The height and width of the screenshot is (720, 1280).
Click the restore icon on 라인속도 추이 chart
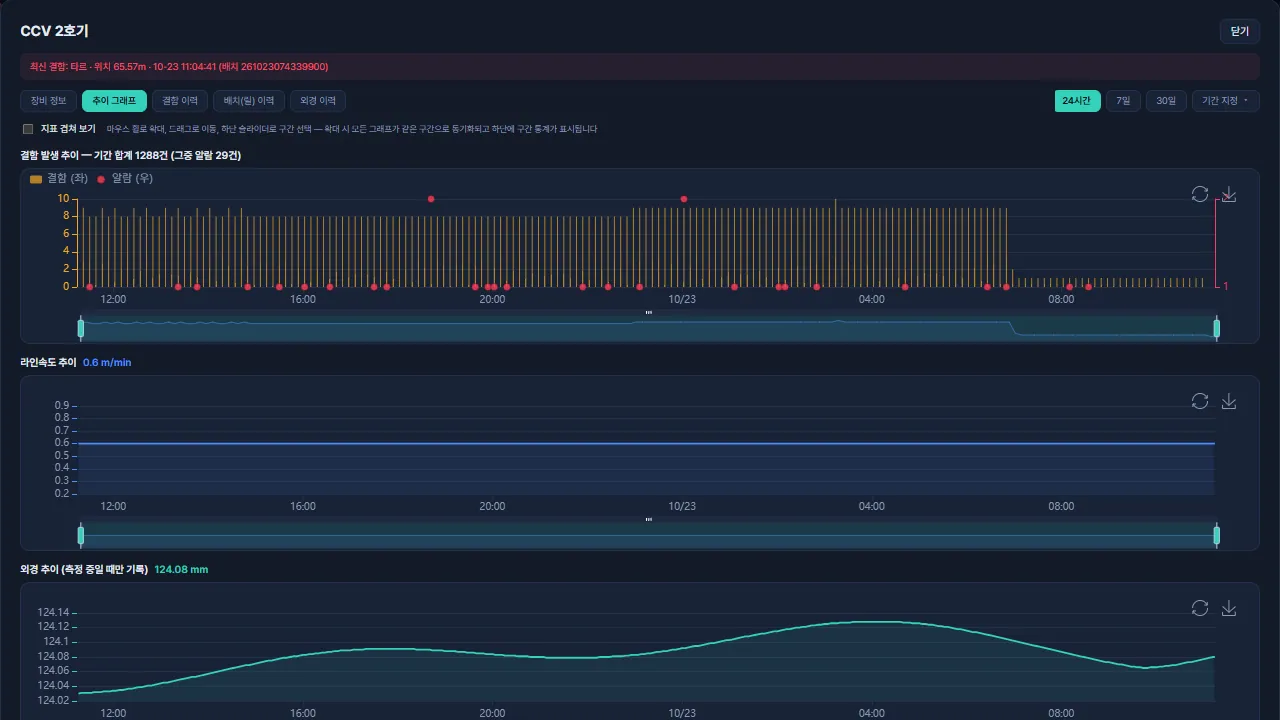tap(1200, 401)
